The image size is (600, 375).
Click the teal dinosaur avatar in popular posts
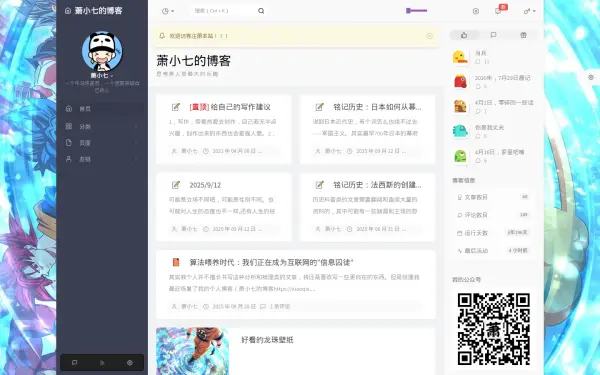pos(460,131)
